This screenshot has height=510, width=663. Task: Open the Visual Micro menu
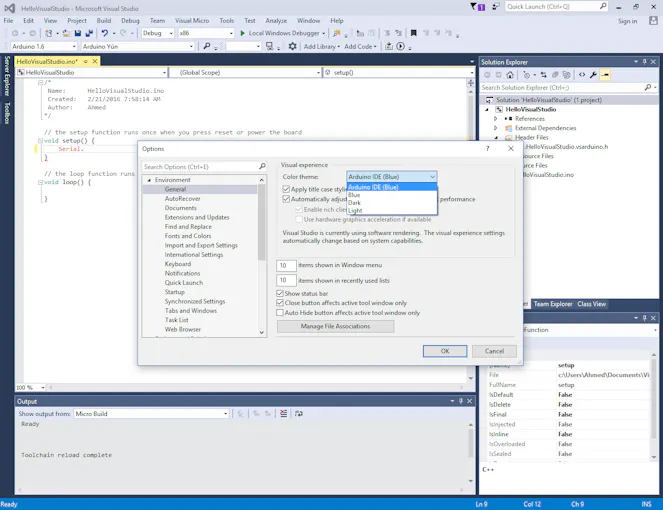[192, 20]
